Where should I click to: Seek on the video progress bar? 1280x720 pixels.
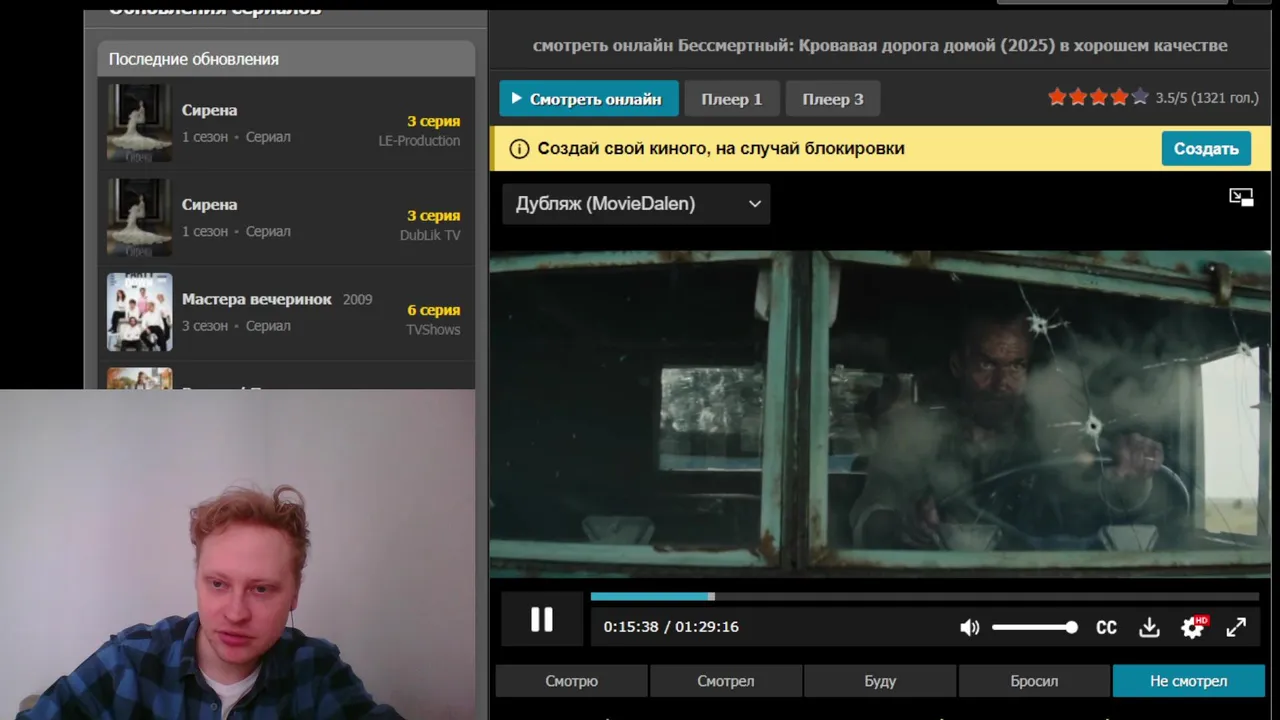tap(924, 596)
